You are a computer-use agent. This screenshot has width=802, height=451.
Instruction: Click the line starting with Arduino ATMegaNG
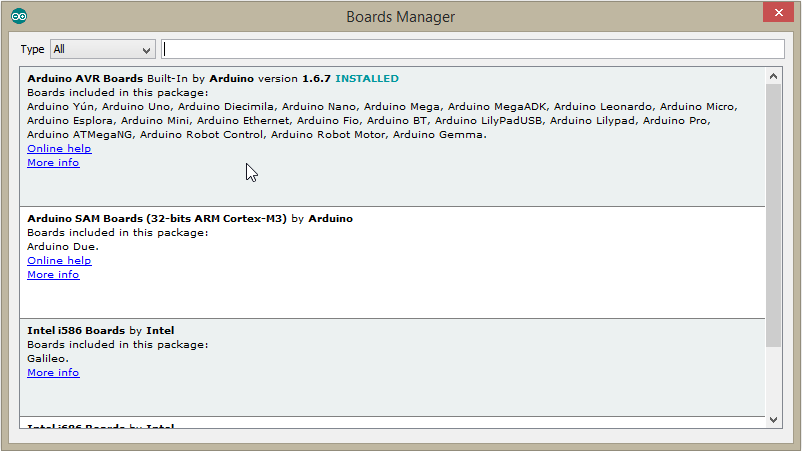coord(257,135)
